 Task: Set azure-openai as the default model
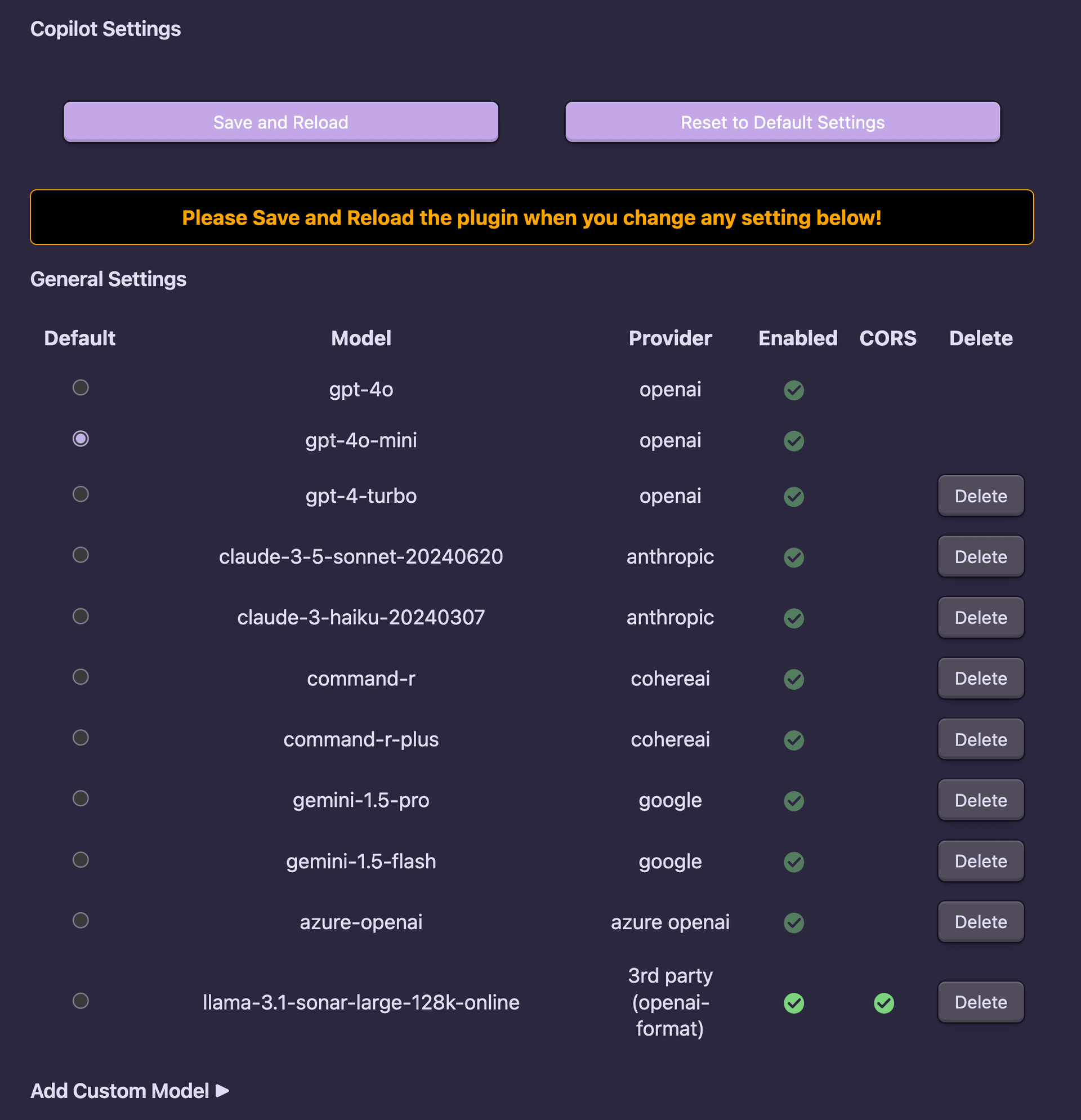[x=80, y=921]
